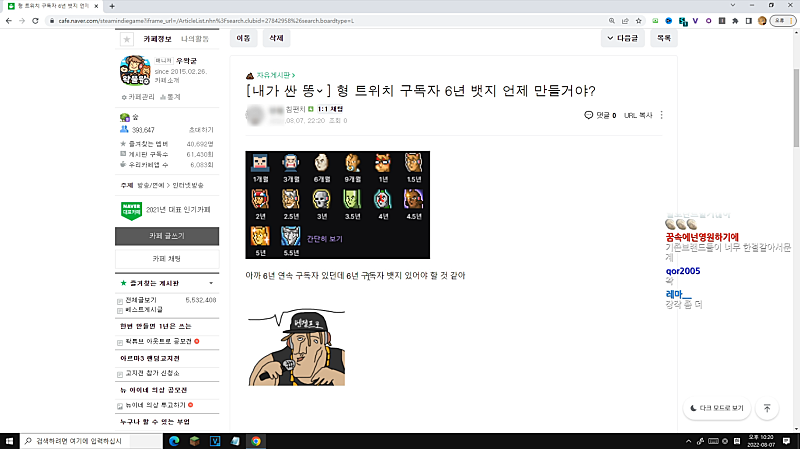Open Chrome from the Windows taskbar

[256, 440]
